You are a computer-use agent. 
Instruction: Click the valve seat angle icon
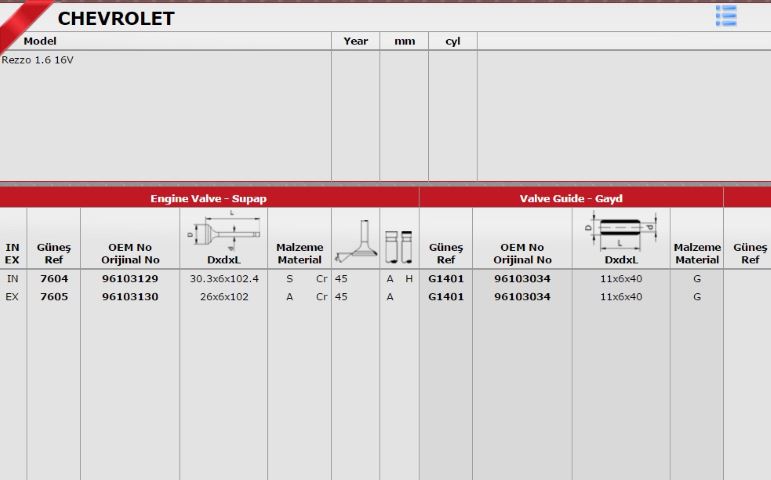point(356,241)
